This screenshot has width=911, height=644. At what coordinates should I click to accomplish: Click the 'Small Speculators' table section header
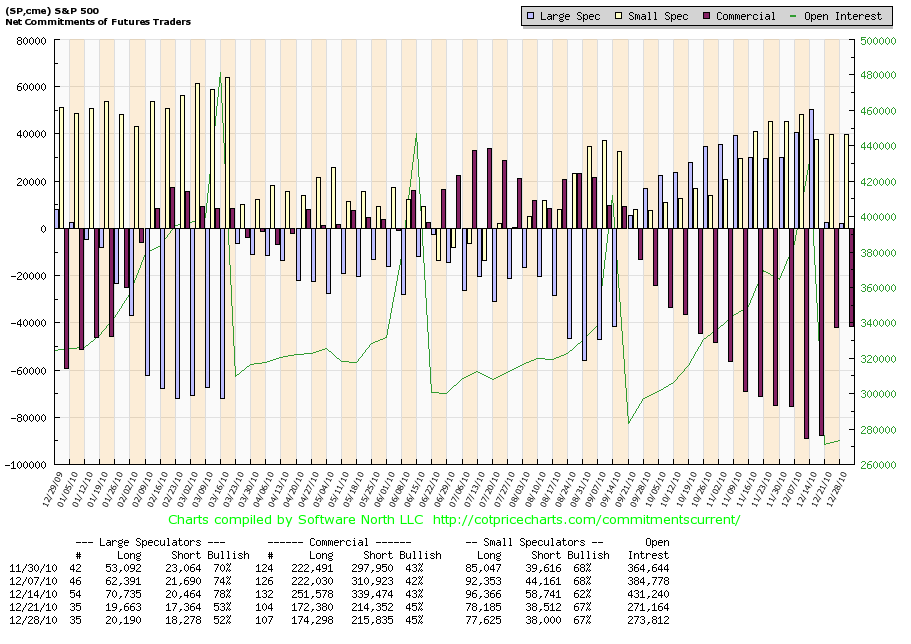point(535,542)
